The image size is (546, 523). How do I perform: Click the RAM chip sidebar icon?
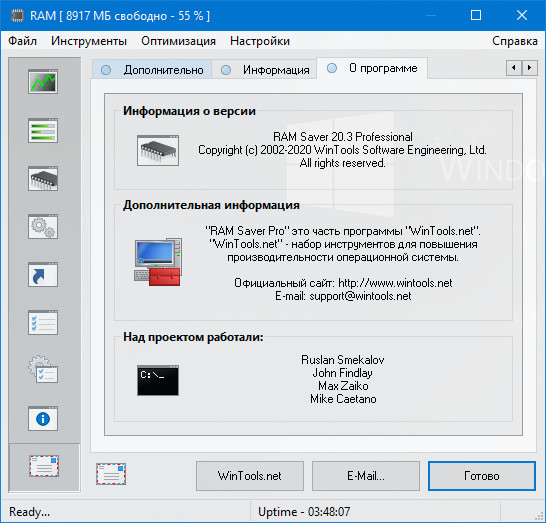[x=43, y=178]
